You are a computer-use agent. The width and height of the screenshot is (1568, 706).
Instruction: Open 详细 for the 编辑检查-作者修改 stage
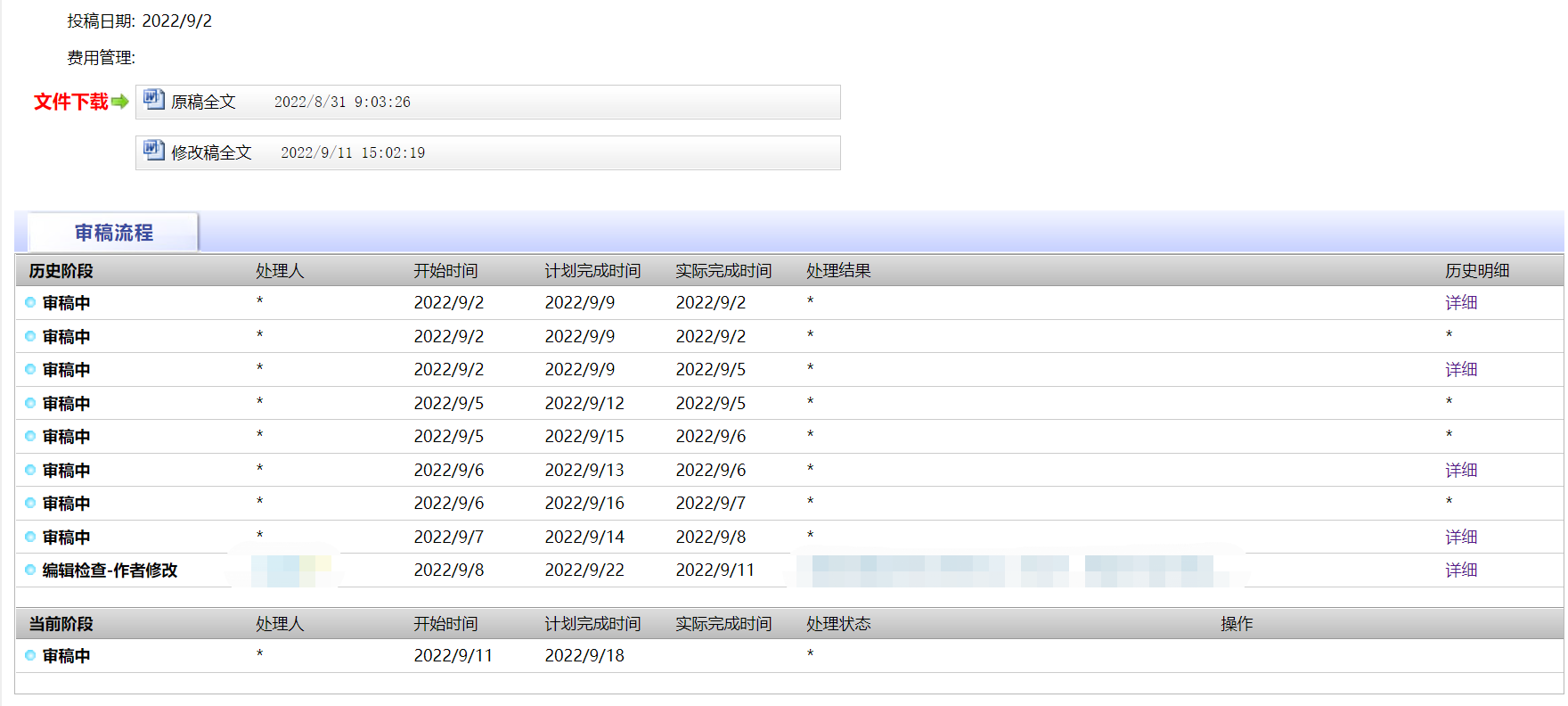pos(1461,570)
